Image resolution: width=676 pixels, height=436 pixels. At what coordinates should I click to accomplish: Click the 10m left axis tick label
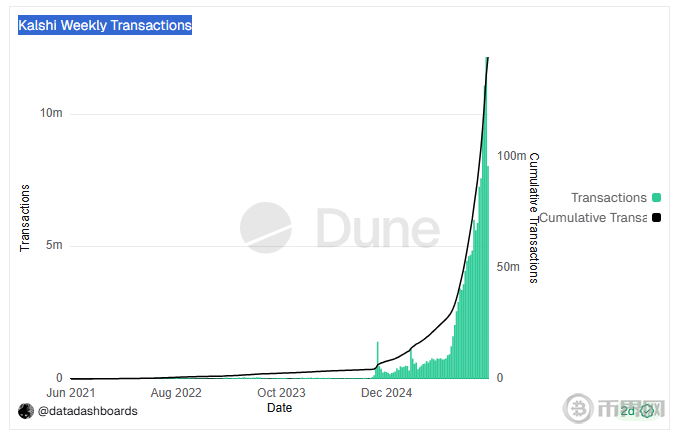tap(51, 113)
